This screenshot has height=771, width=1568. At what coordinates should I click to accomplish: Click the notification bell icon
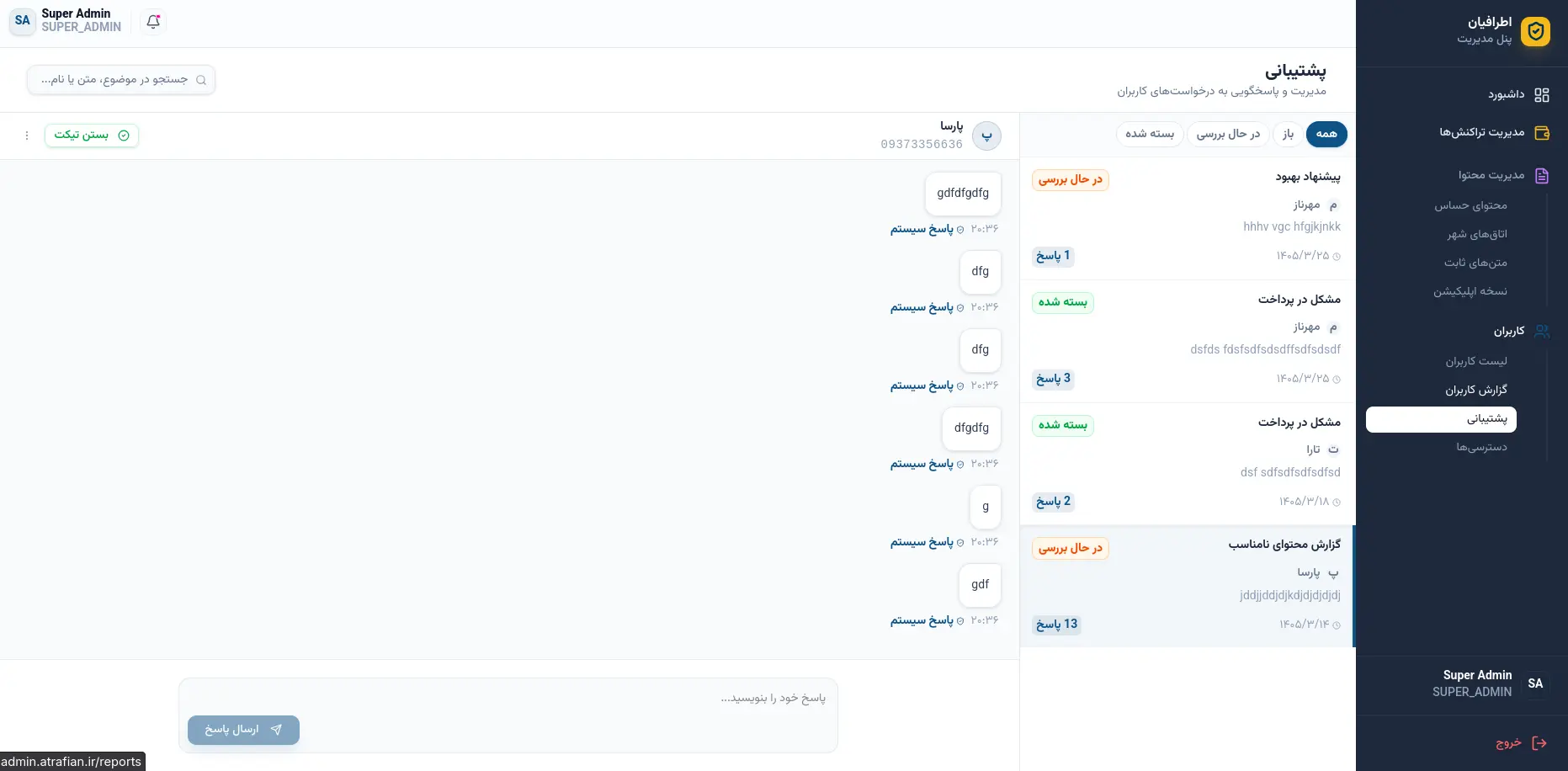point(153,22)
